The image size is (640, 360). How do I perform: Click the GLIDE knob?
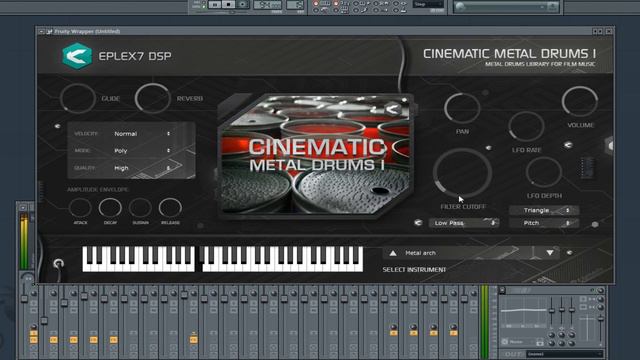pos(78,98)
